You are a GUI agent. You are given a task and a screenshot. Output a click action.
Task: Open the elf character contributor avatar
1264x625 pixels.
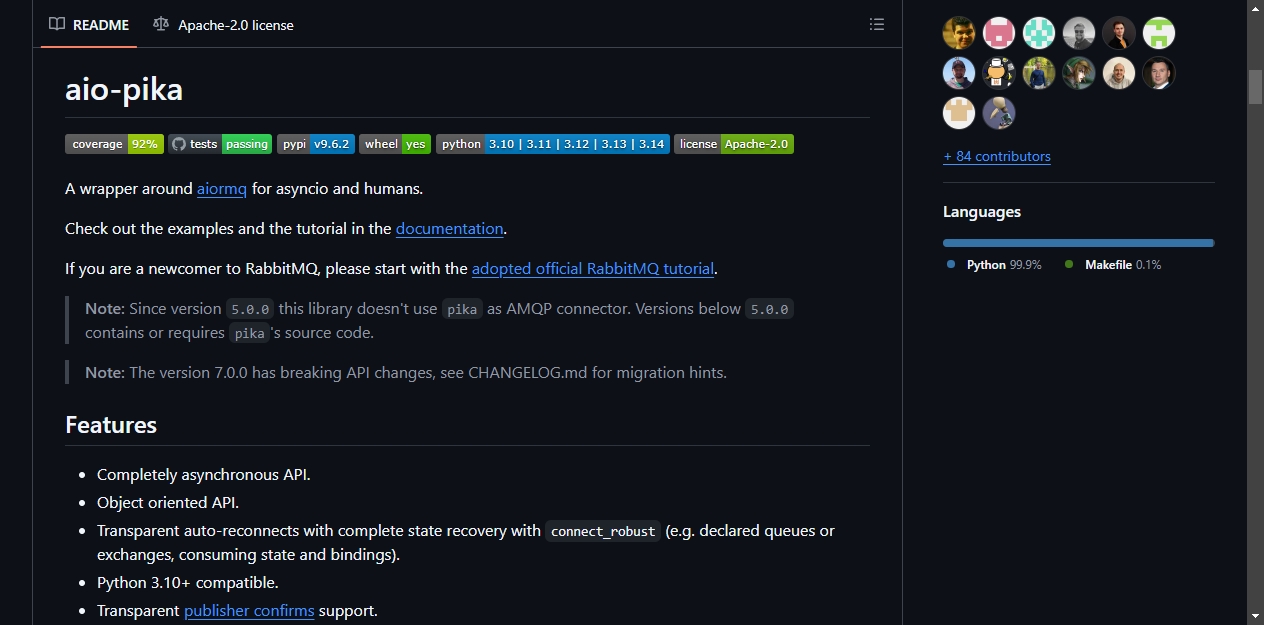click(x=1079, y=73)
